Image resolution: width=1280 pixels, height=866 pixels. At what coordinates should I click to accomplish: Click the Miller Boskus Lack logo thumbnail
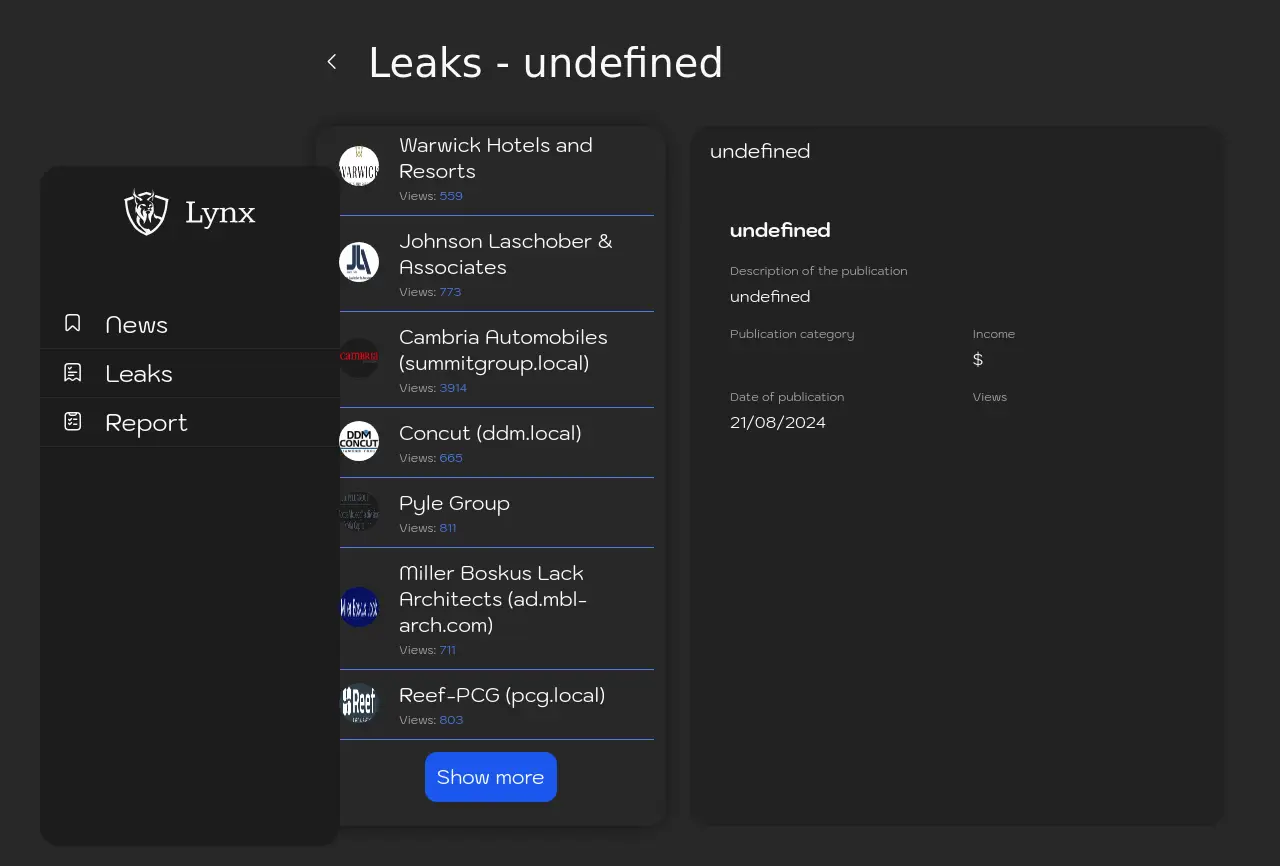[x=359, y=607]
